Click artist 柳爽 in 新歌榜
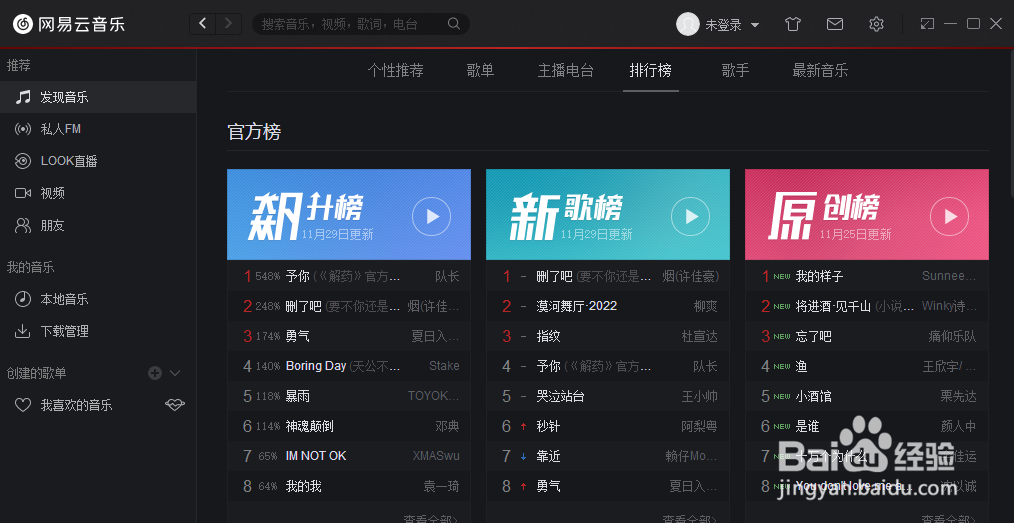This screenshot has height=523, width=1014. (706, 306)
